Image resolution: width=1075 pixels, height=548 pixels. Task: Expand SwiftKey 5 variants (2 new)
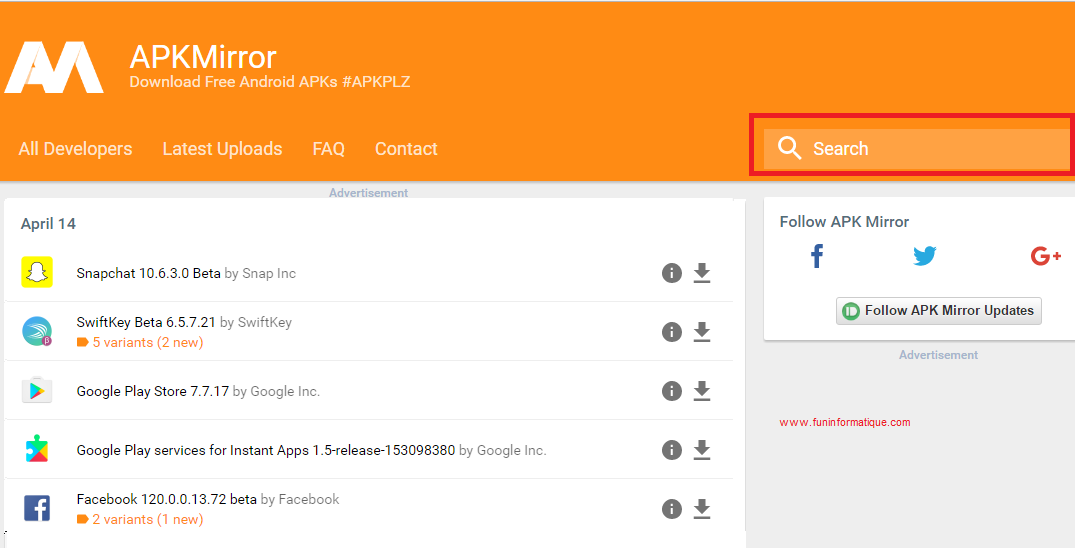(140, 342)
